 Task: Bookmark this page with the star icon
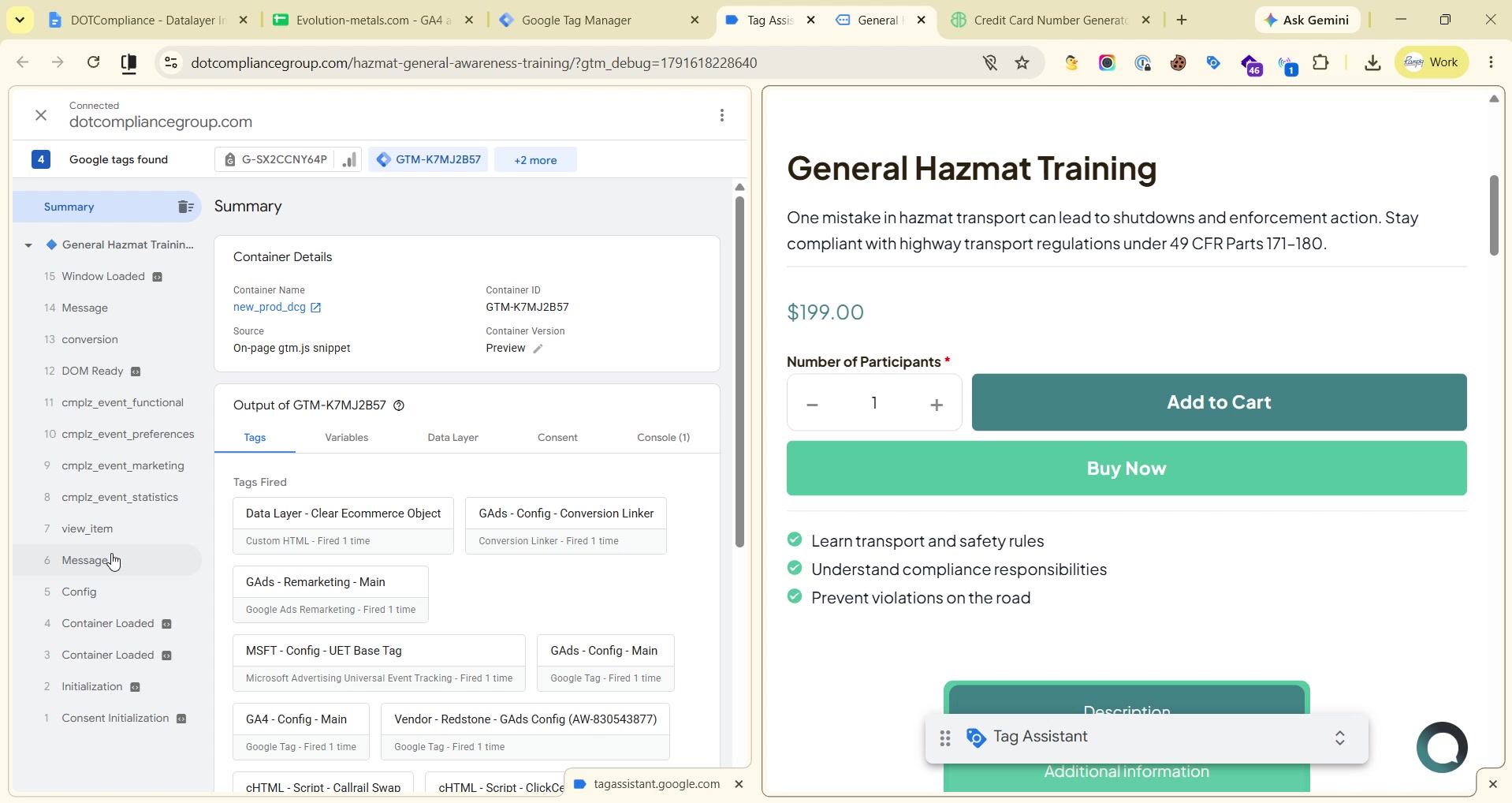click(x=1022, y=63)
